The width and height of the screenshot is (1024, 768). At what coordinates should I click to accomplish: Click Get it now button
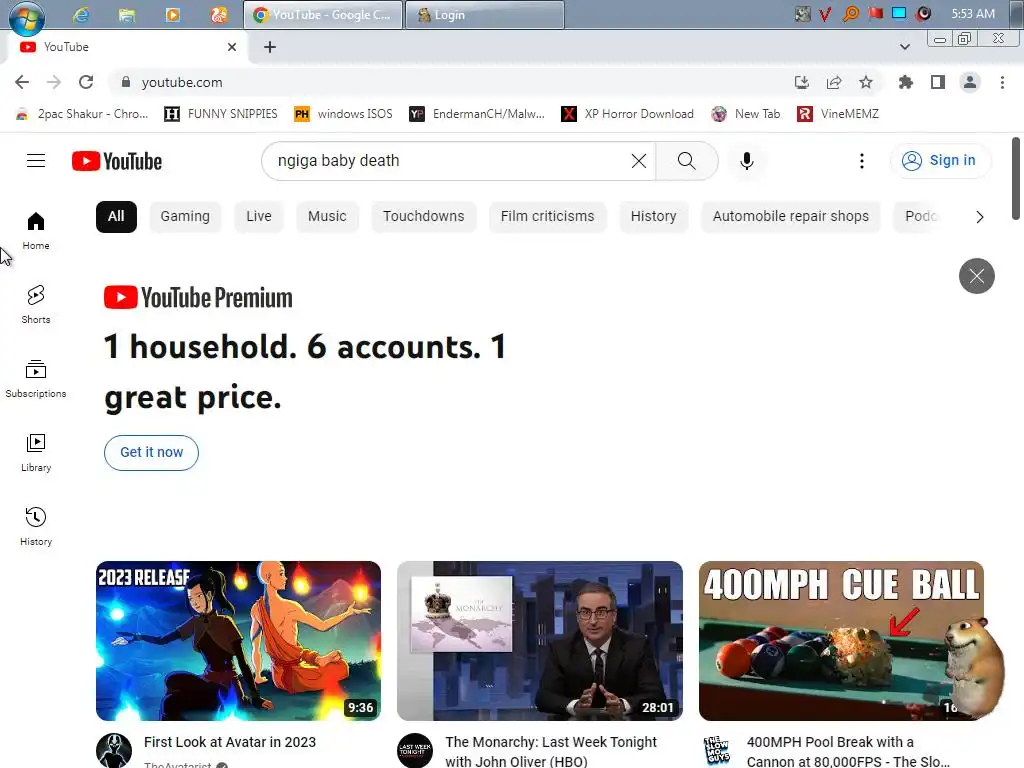coord(152,453)
